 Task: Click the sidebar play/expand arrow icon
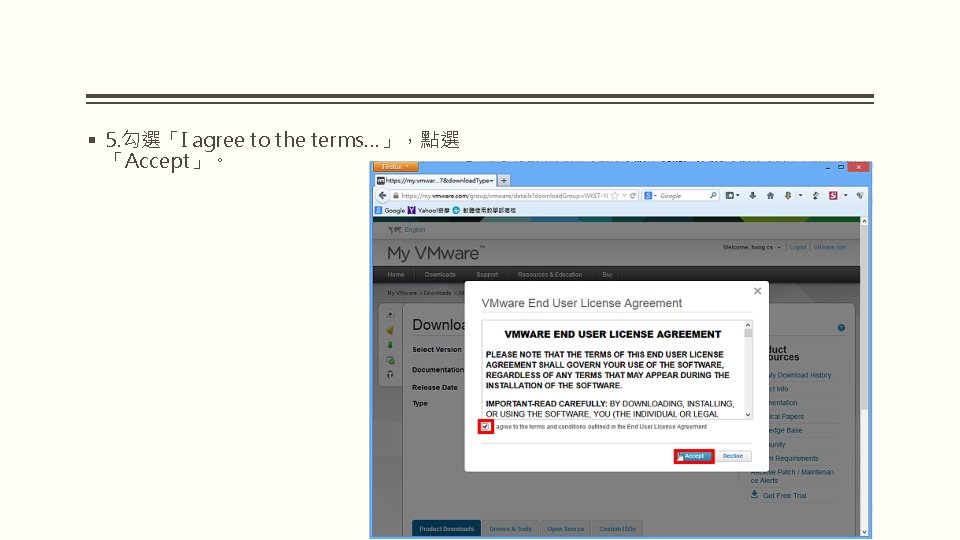tap(391, 315)
